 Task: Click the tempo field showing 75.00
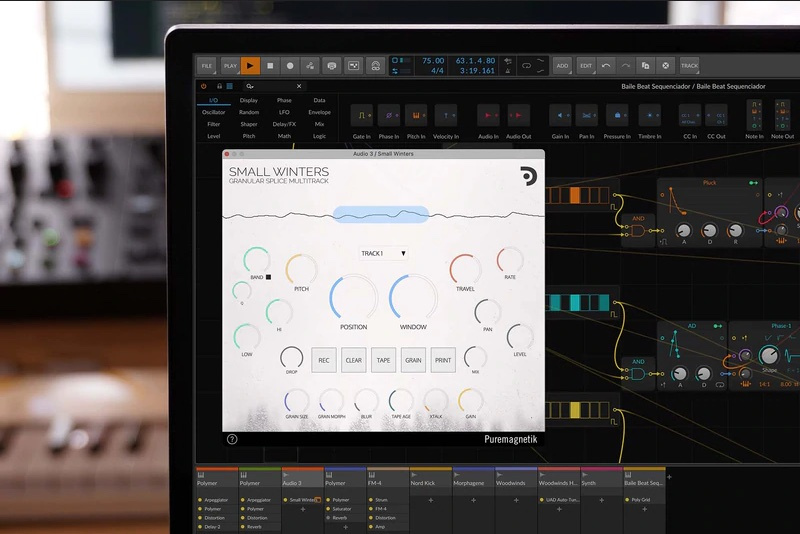pyautogui.click(x=433, y=61)
